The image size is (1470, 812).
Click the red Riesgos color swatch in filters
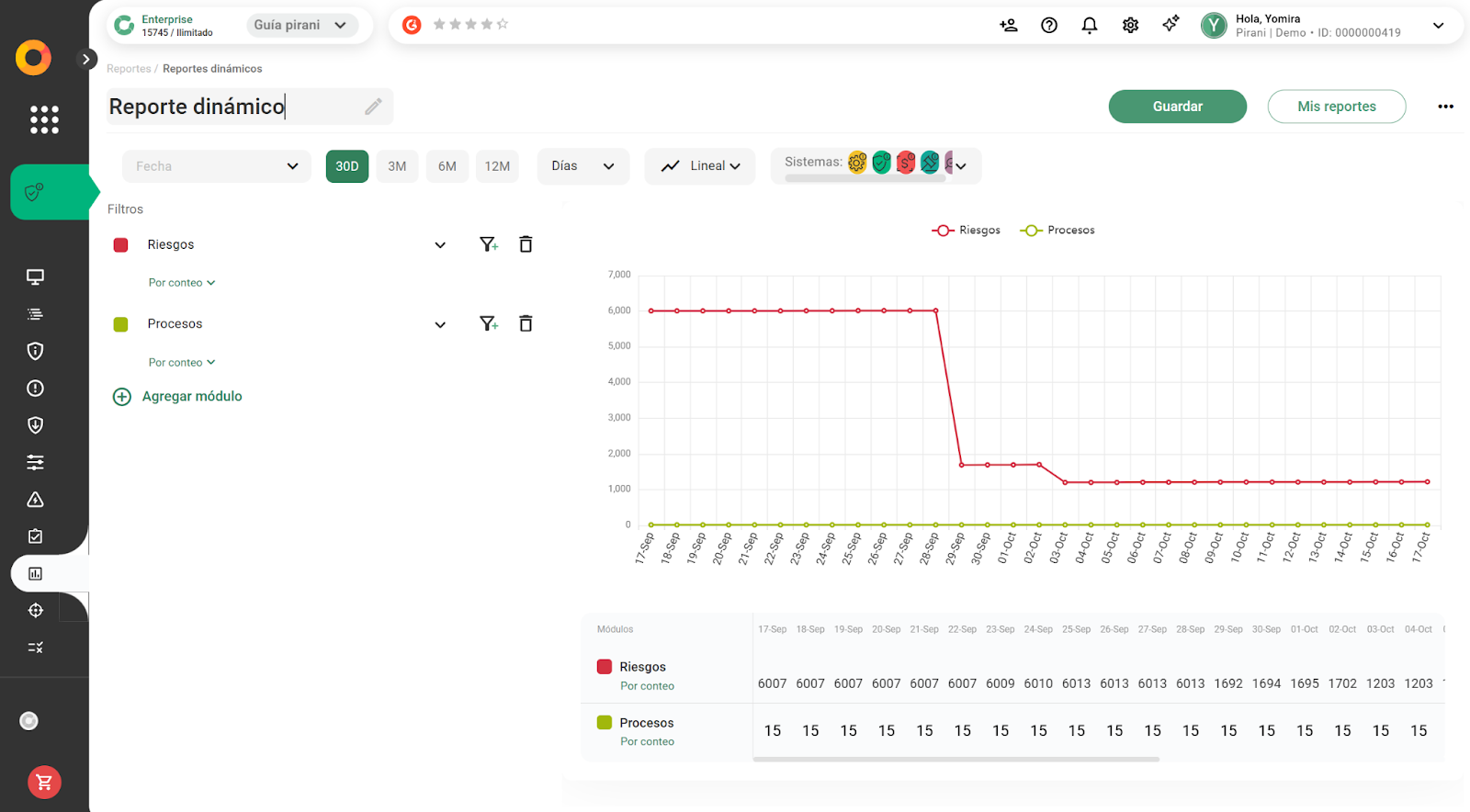[120, 245]
